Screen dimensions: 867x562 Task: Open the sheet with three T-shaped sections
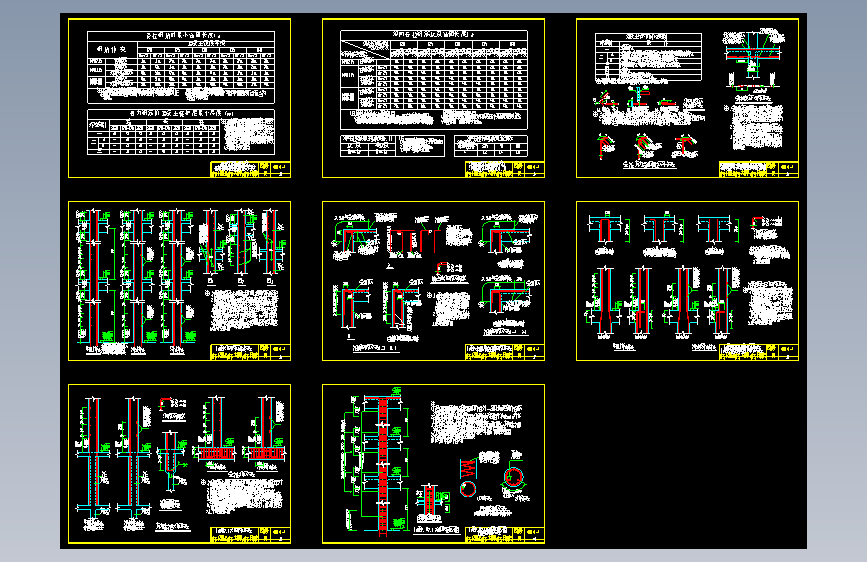(687, 281)
